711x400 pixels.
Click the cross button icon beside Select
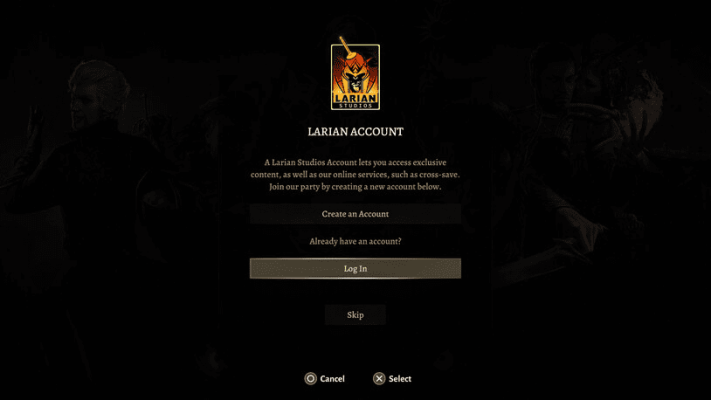[x=379, y=379]
